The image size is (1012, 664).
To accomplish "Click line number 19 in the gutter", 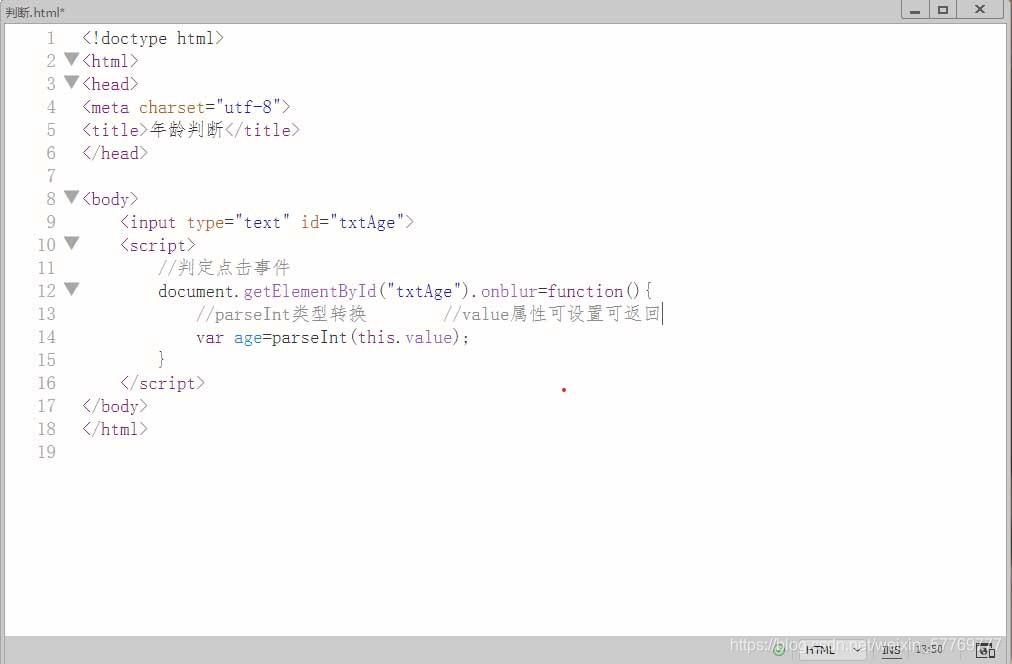I will point(46,452).
